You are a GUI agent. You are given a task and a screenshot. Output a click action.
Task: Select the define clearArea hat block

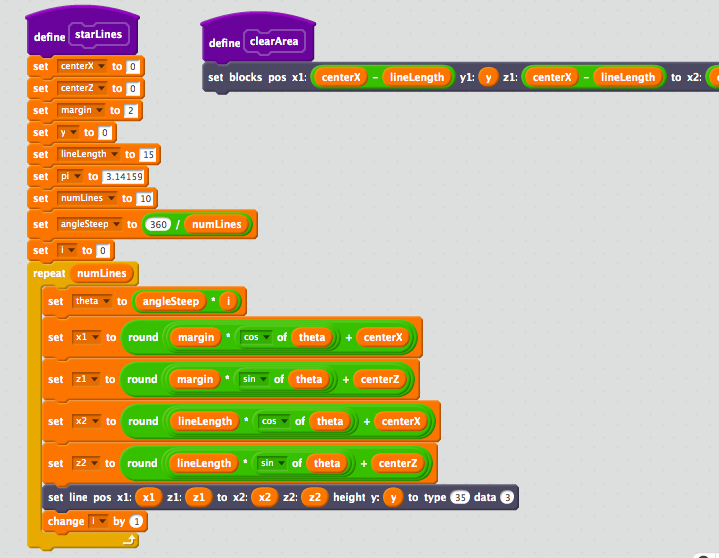pyautogui.click(x=258, y=39)
